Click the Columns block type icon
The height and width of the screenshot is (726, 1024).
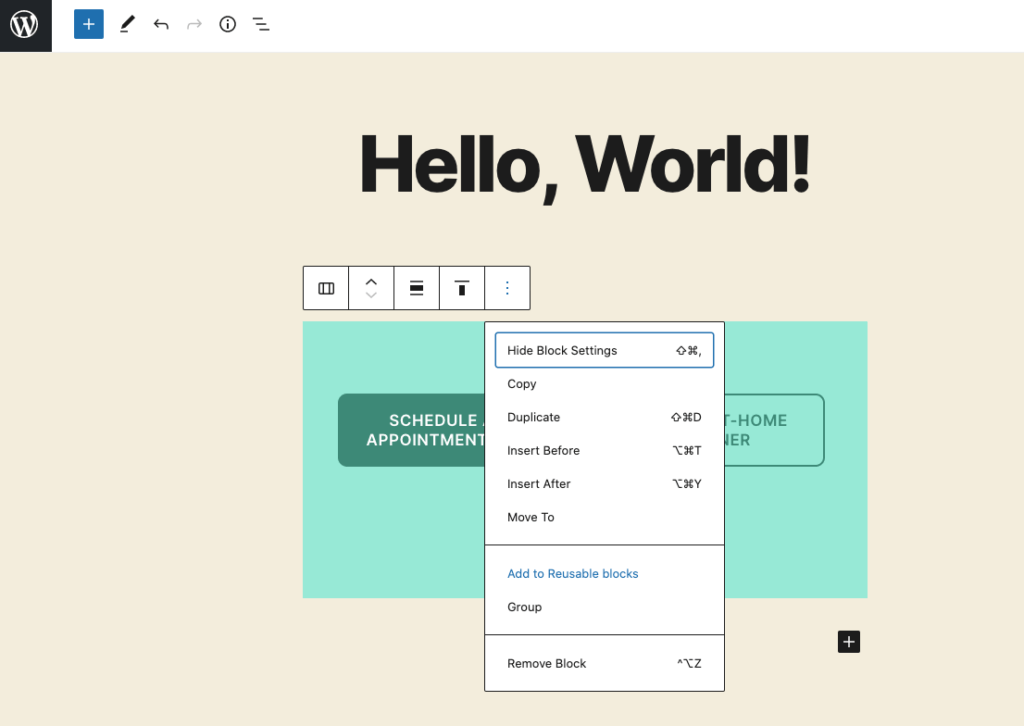coord(326,288)
